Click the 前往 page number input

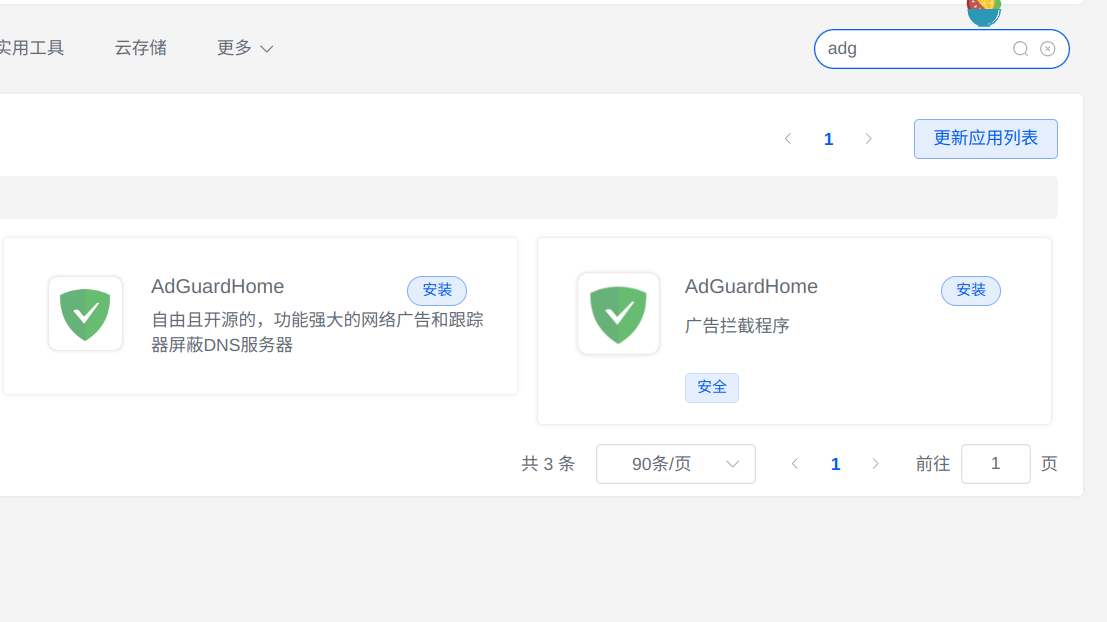pyautogui.click(x=995, y=464)
